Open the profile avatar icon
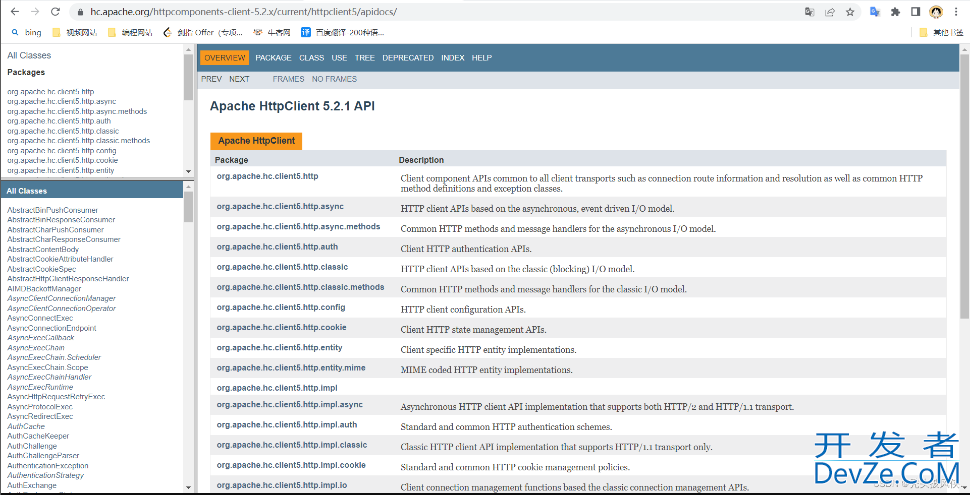This screenshot has width=970, height=495. click(936, 12)
